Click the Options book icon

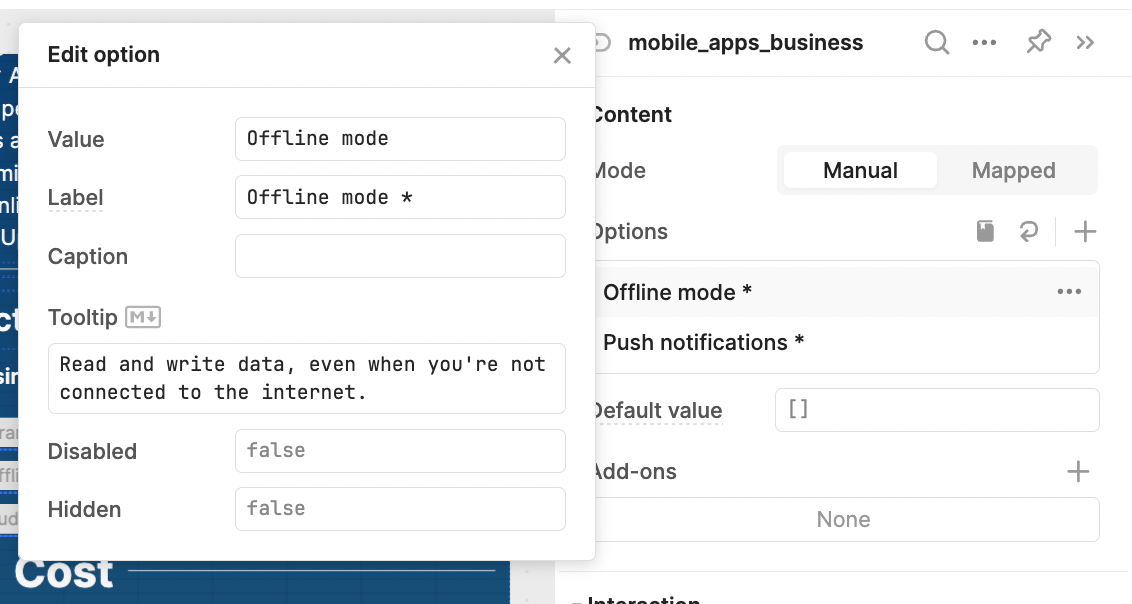point(985,231)
